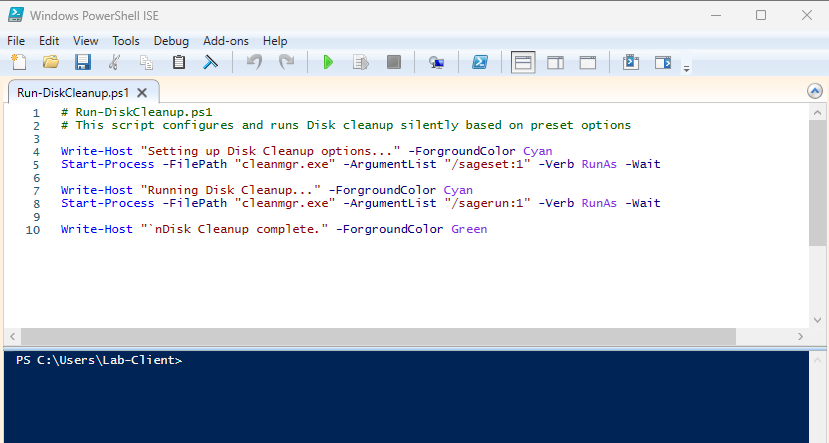Undo the last edit
The image size is (829, 443).
tap(254, 62)
